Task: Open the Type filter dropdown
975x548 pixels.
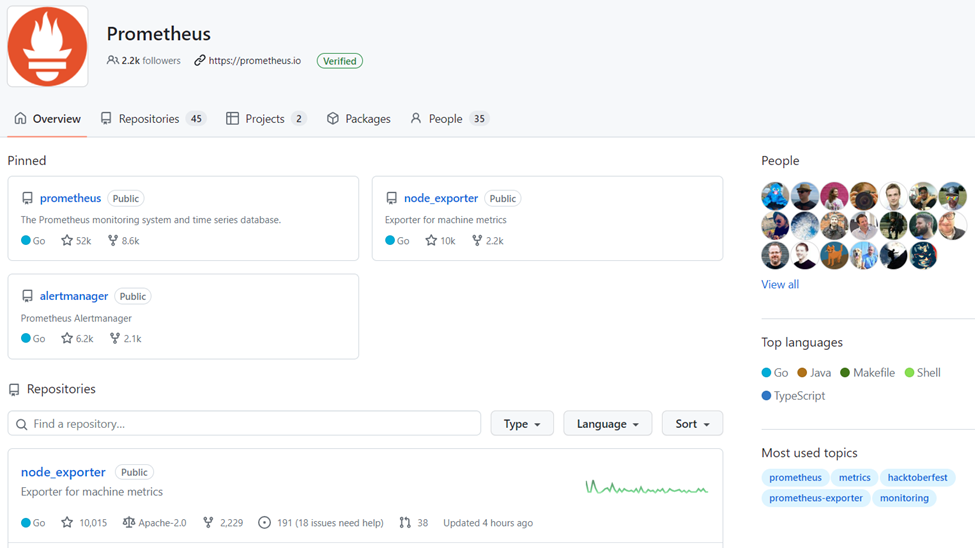Action: [521, 424]
